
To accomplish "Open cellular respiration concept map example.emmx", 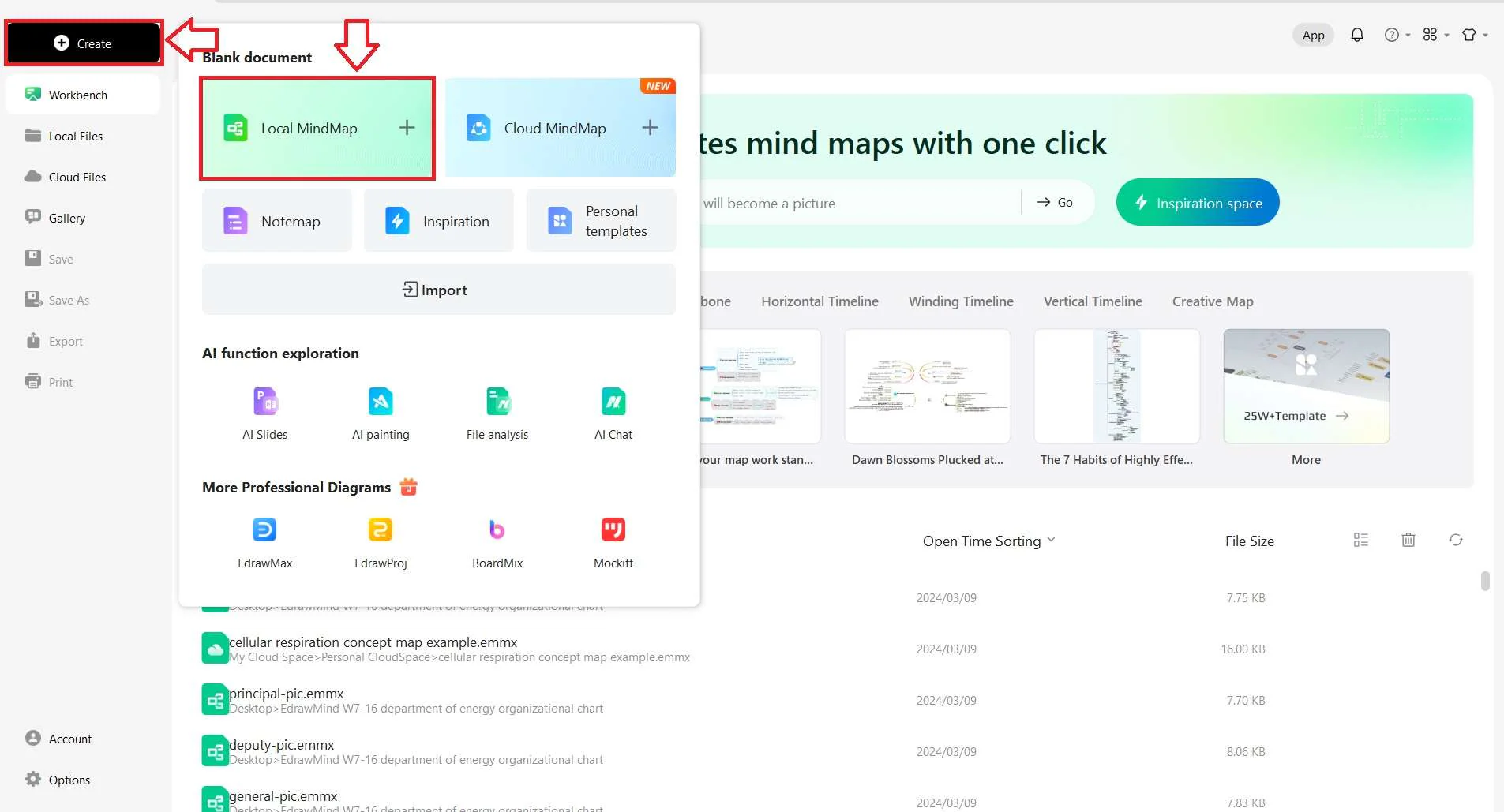I will (373, 642).
